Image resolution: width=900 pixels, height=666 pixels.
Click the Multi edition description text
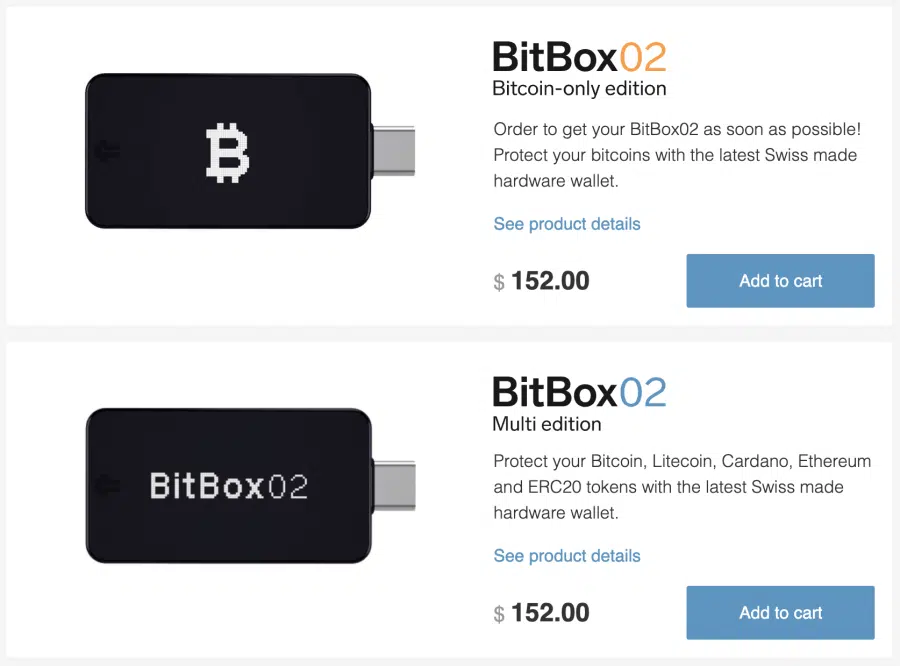pyautogui.click(x=682, y=487)
